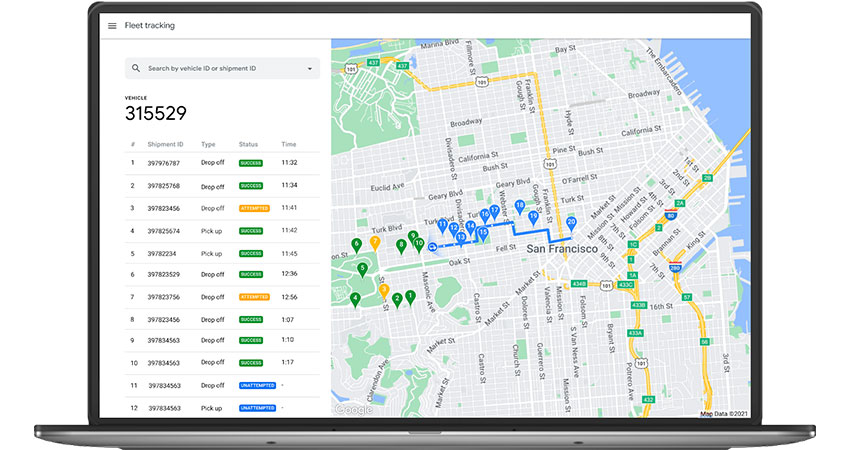The height and width of the screenshot is (450, 850).
Task: Select blue map pin 15
Action: (482, 234)
